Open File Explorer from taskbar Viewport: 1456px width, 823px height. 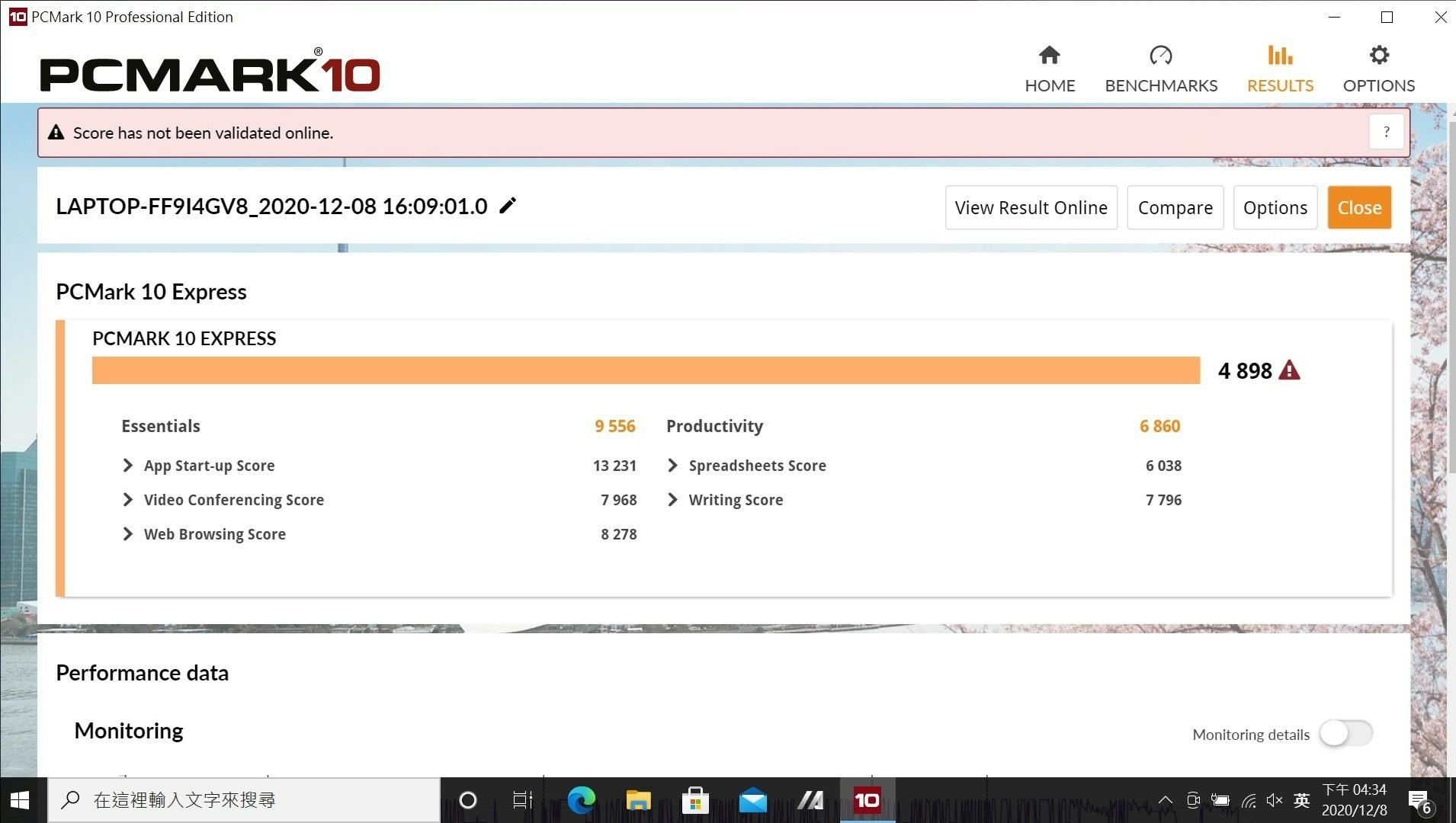(638, 800)
